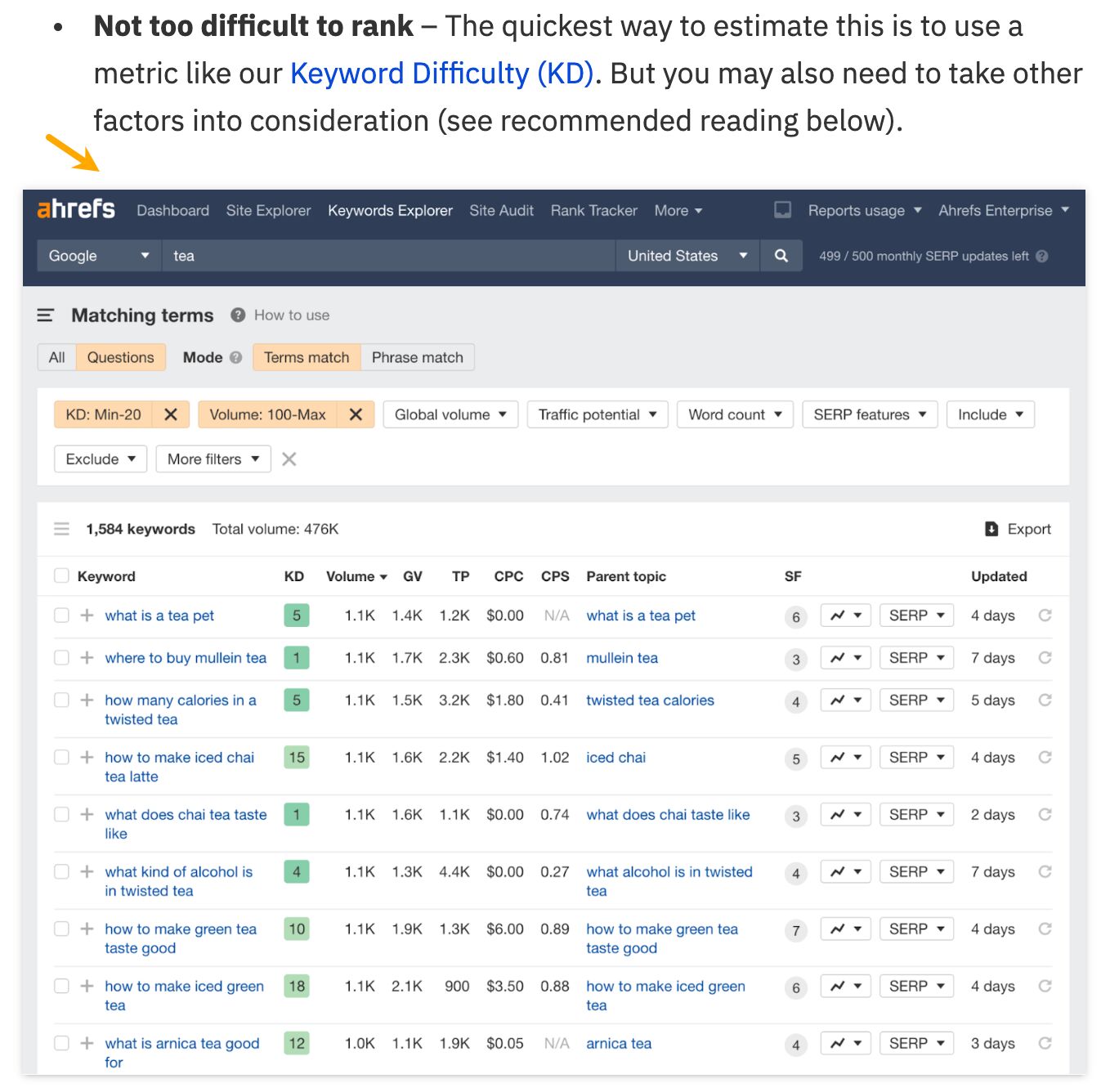1110x1092 pixels.
Task: Open the hamburger menu beside Matching terms
Action: [45, 315]
